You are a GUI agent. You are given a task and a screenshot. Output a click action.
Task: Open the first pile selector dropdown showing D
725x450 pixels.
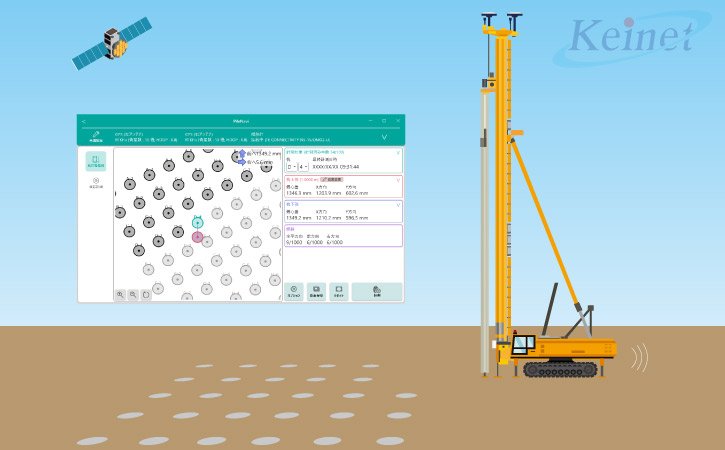pyautogui.click(x=292, y=166)
